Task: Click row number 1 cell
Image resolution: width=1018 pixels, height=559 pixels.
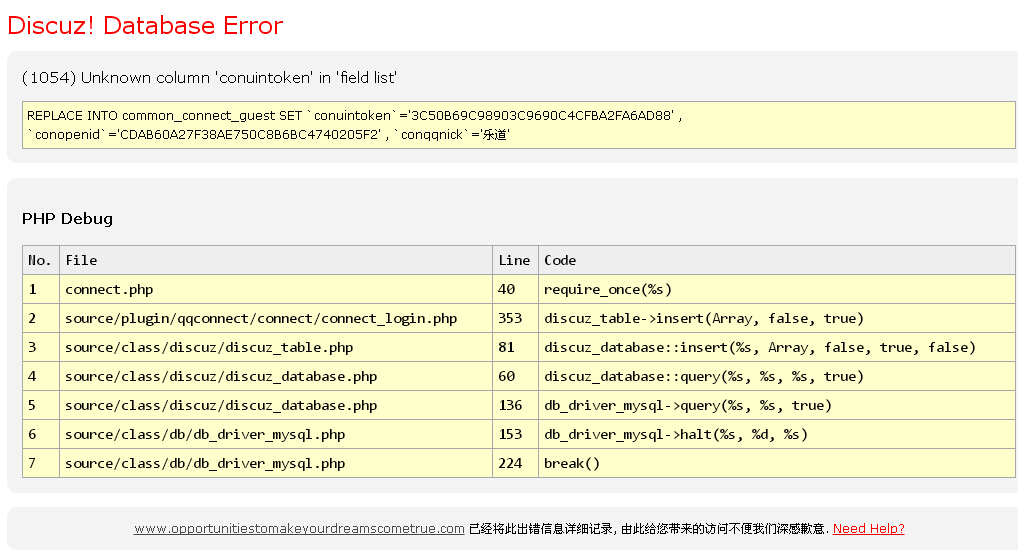Action: click(41, 290)
